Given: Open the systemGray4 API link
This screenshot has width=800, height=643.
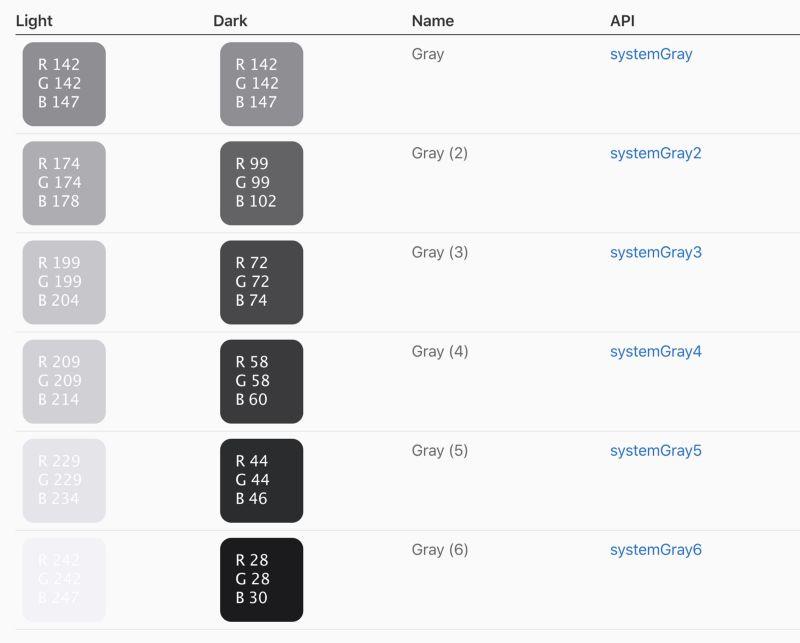Looking at the screenshot, I should point(656,351).
